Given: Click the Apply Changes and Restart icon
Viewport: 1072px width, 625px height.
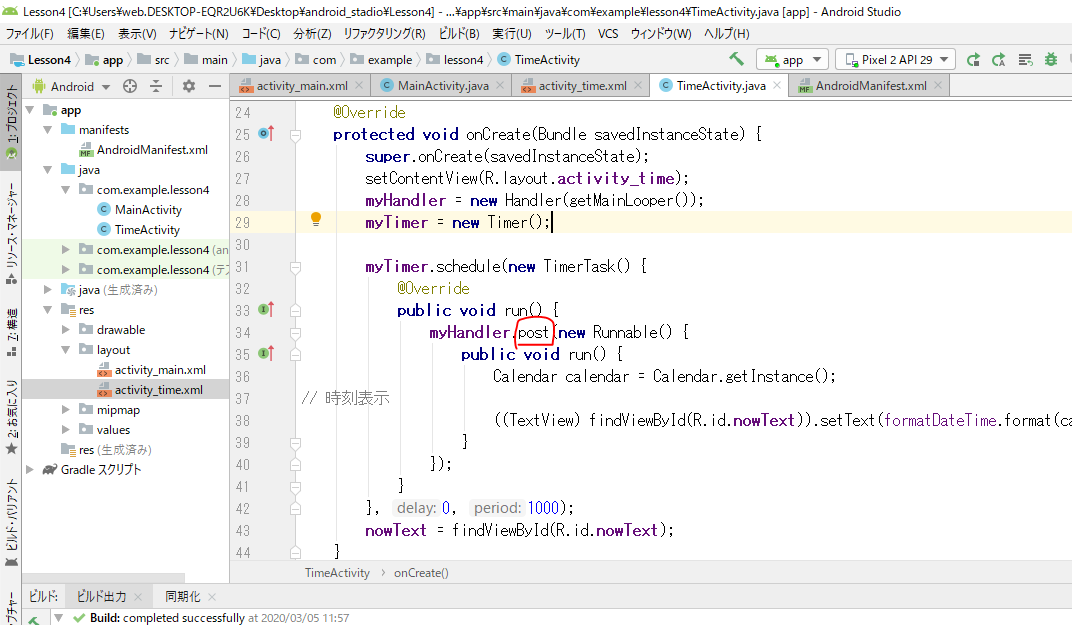Looking at the screenshot, I should point(999,59).
